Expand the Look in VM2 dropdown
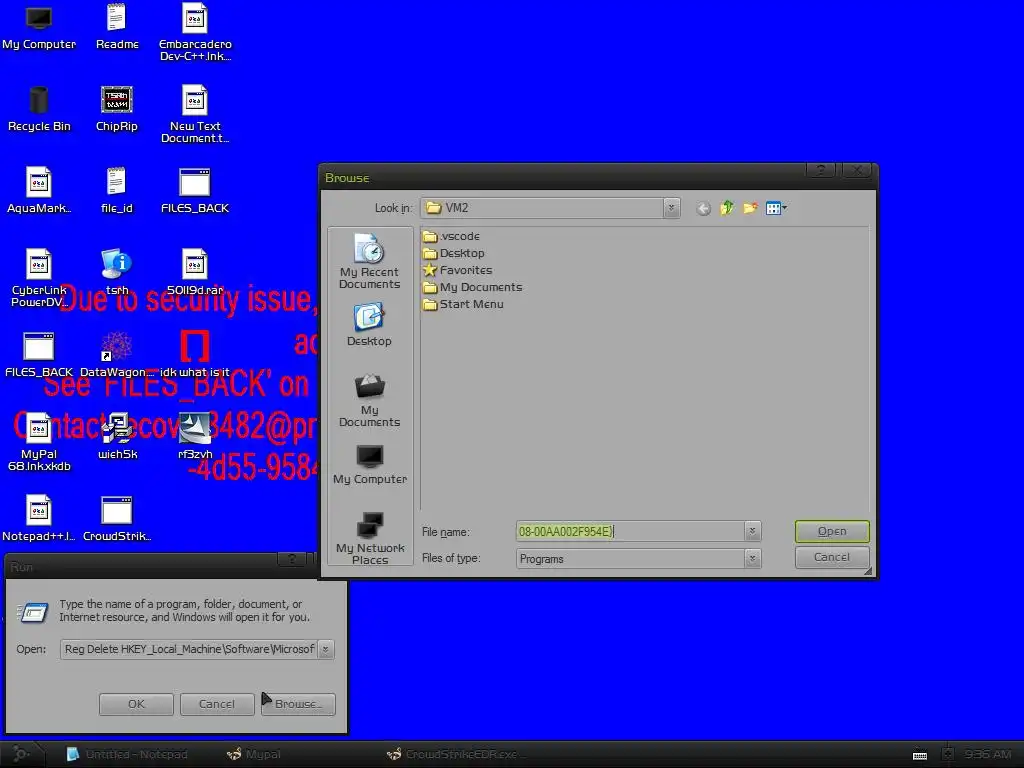 (x=671, y=208)
